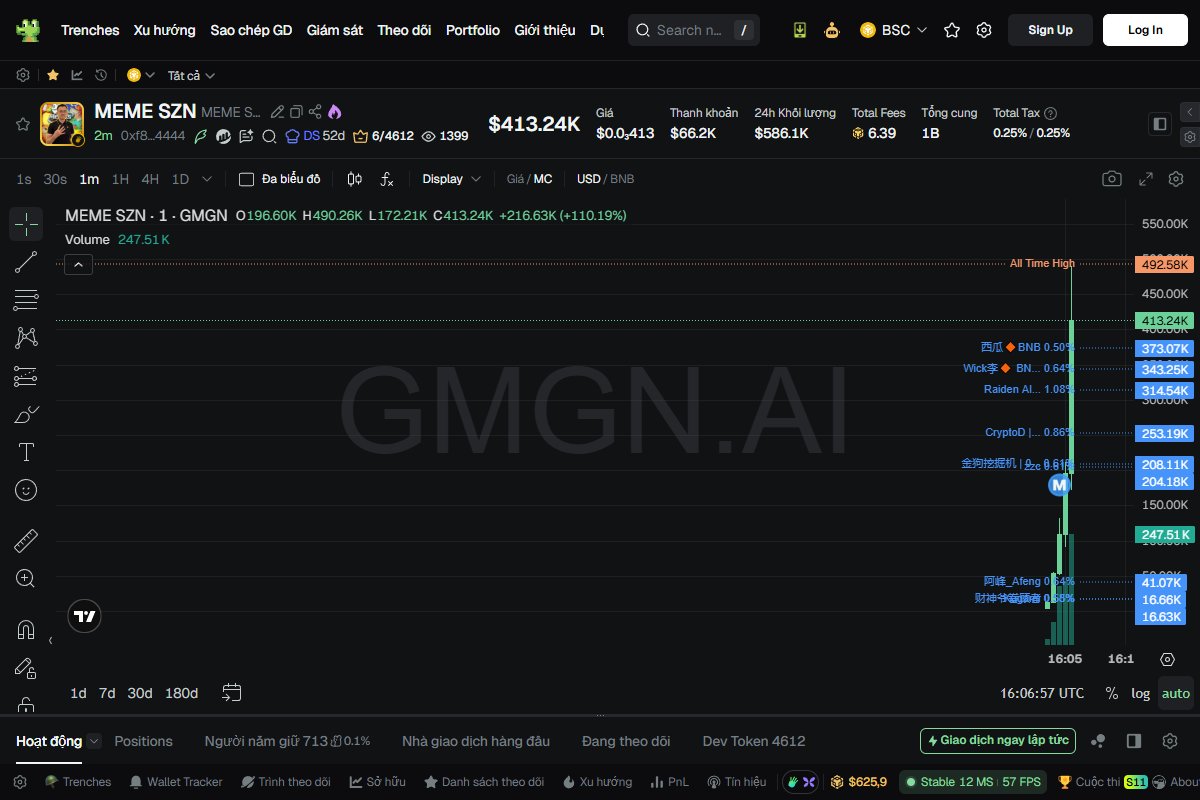Open the Fibonacci retracement tool
The image size is (1200, 800).
coord(26,300)
